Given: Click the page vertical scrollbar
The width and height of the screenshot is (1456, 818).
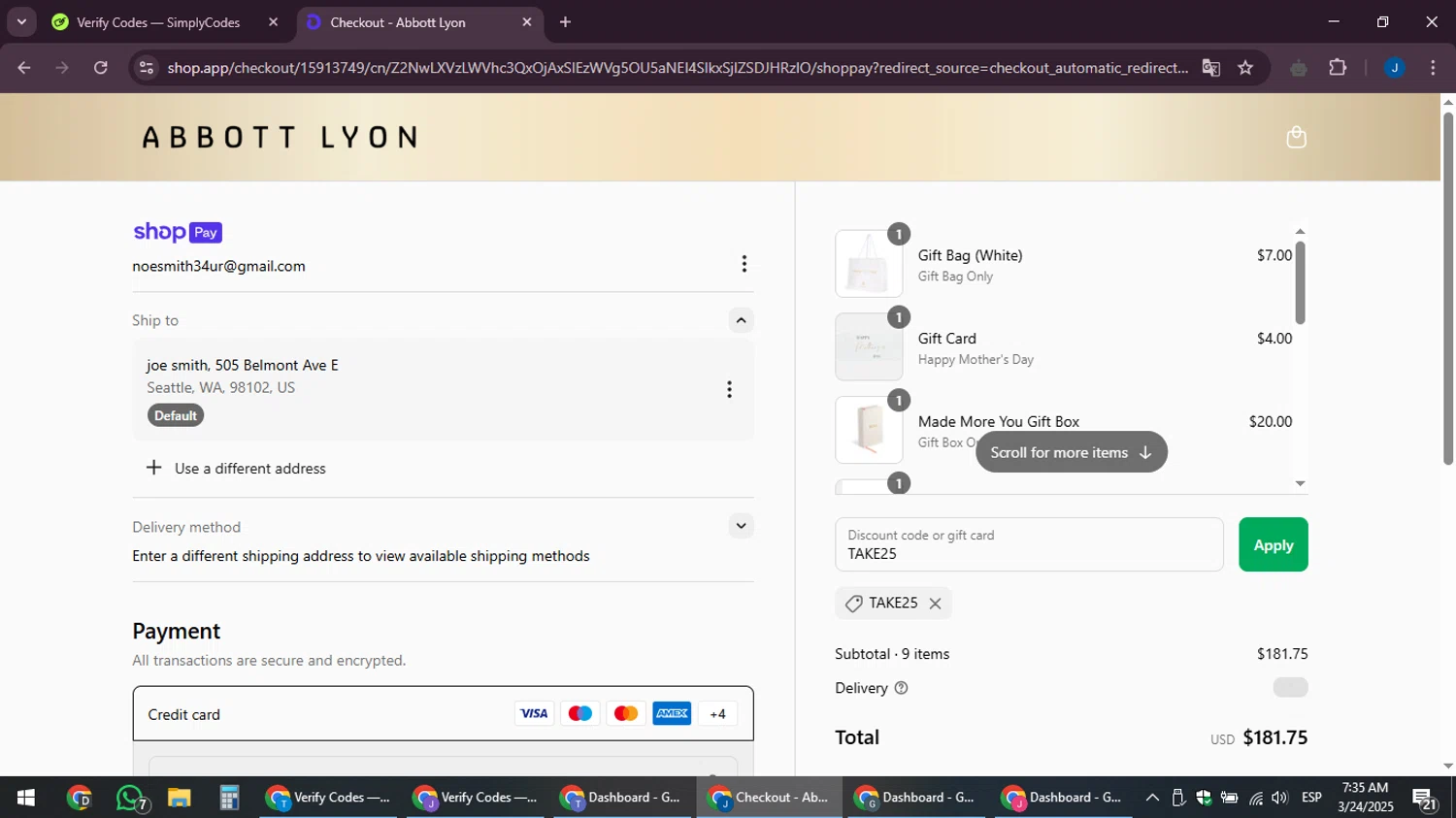Looking at the screenshot, I should coord(1448,288).
